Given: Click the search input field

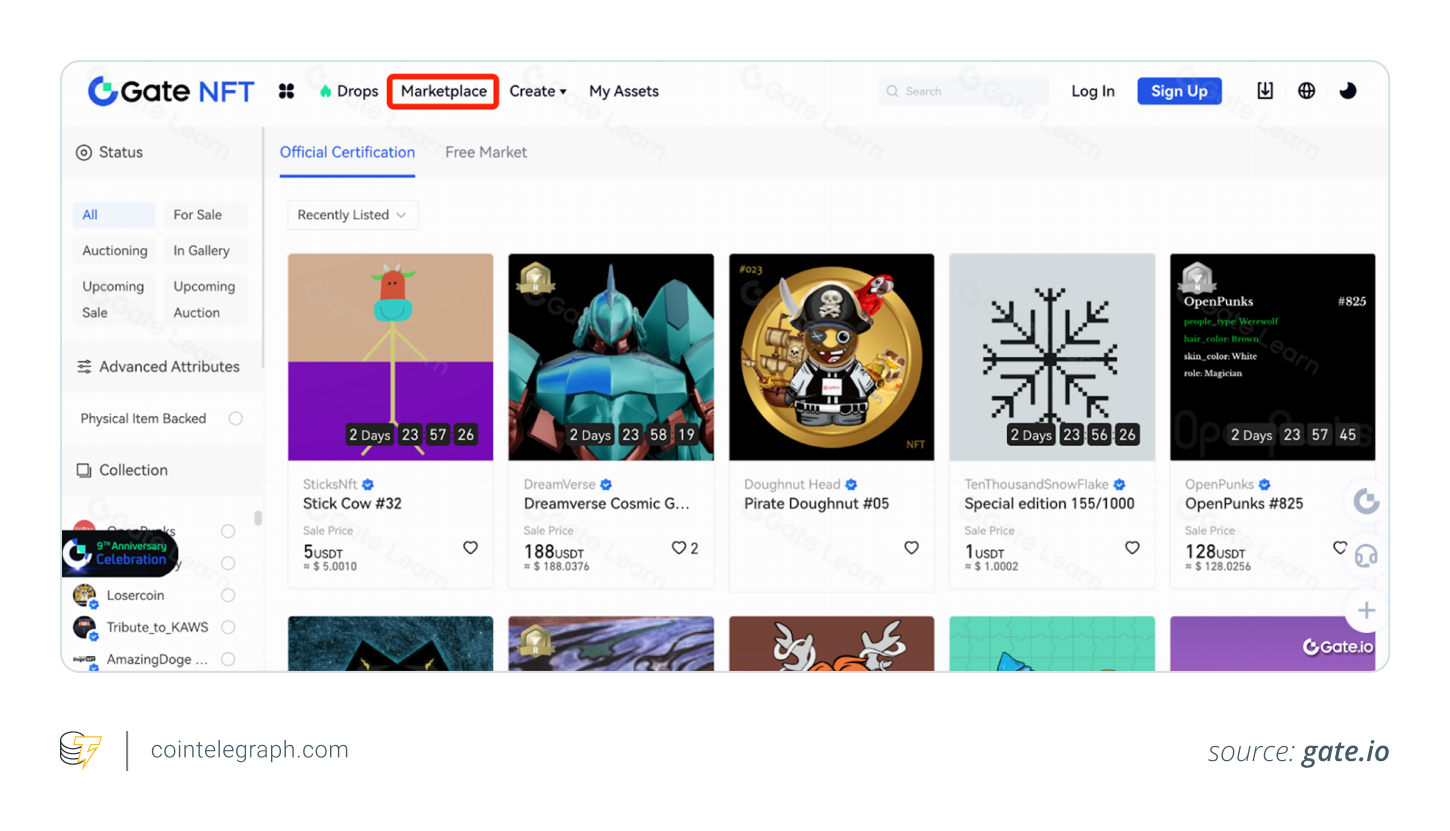Looking at the screenshot, I should (x=964, y=91).
